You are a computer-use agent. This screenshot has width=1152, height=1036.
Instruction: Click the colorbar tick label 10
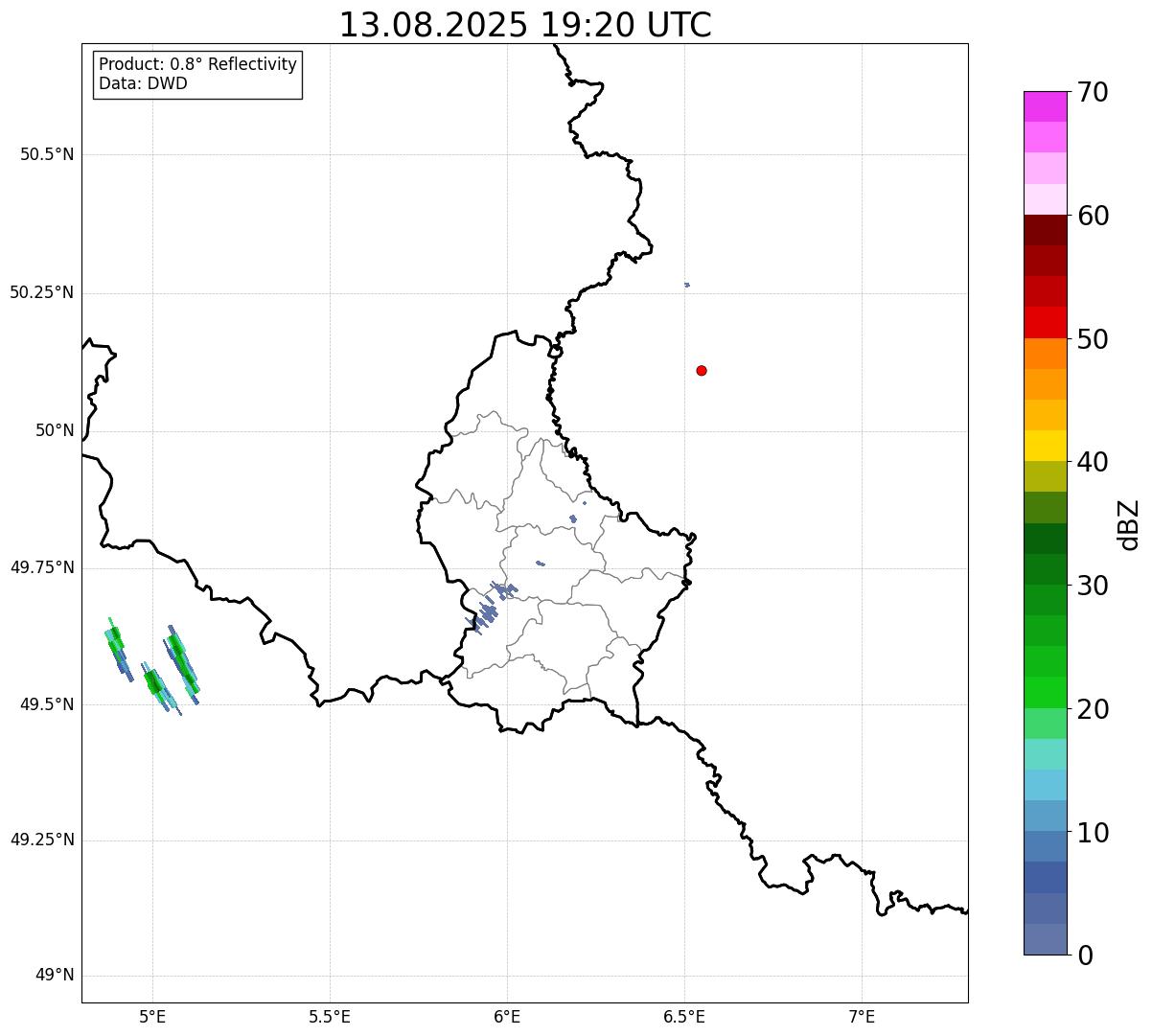(x=1093, y=833)
